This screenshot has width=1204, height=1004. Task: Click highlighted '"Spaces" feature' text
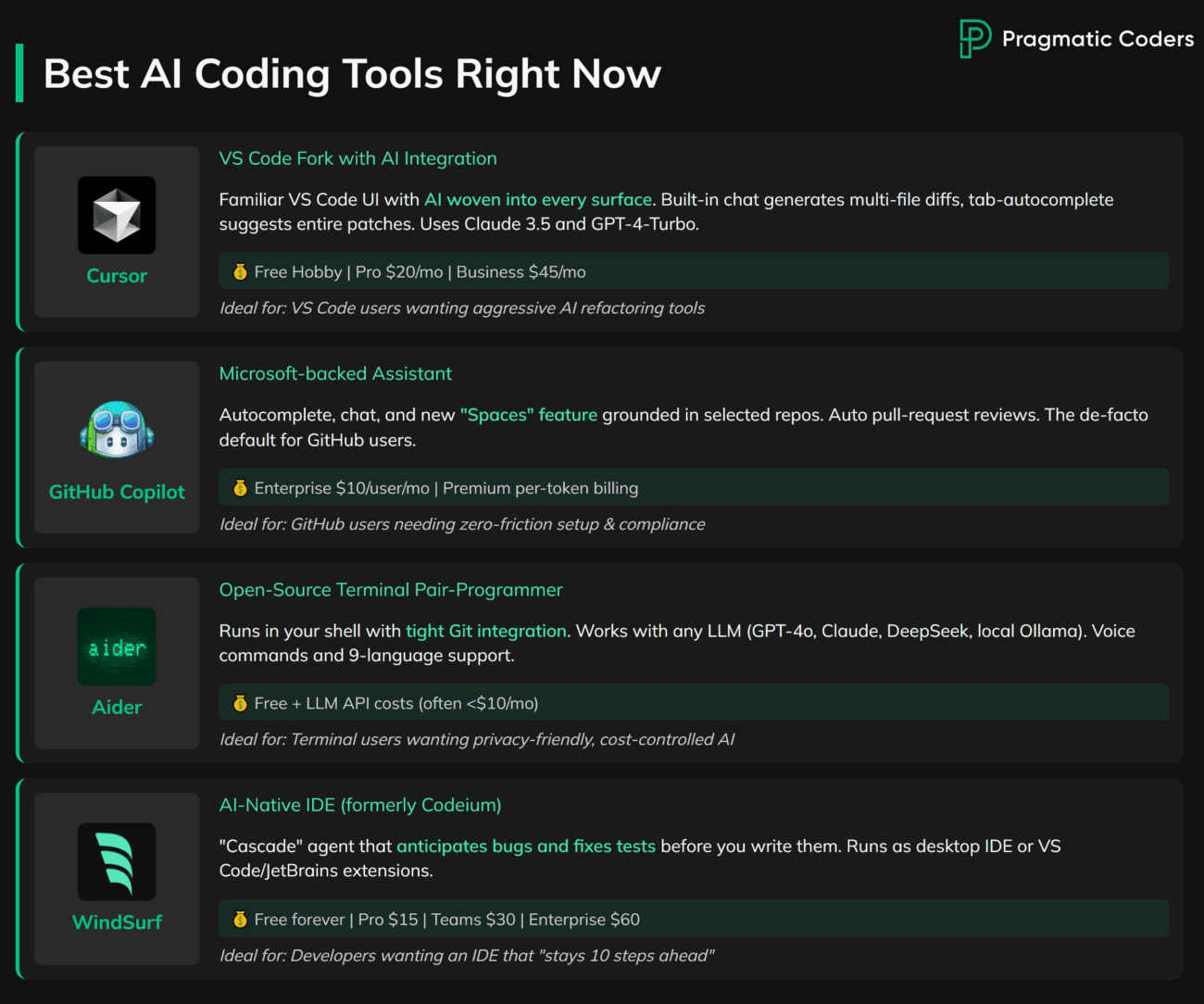tap(529, 415)
